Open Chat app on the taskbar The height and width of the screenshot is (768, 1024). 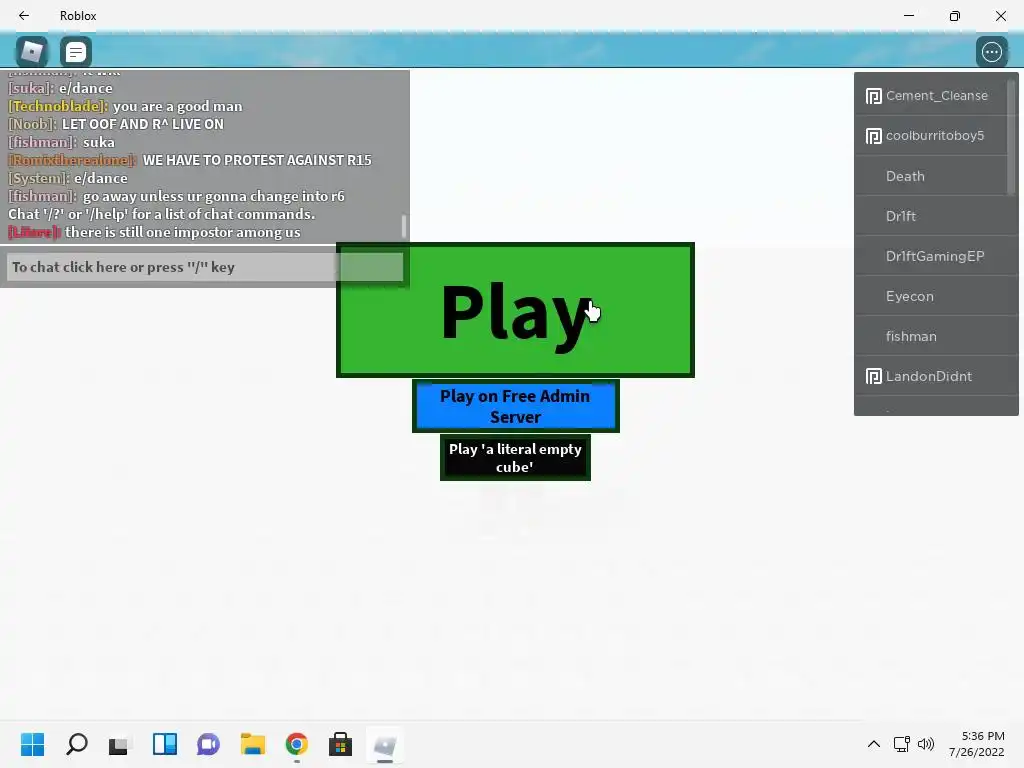click(208, 744)
